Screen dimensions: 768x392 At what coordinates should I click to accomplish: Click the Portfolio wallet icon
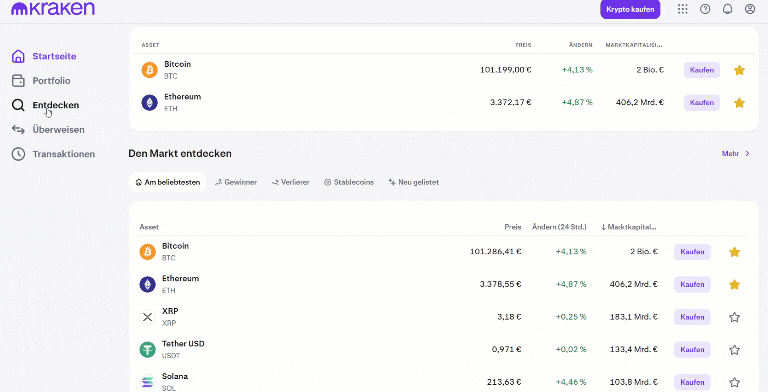18,80
